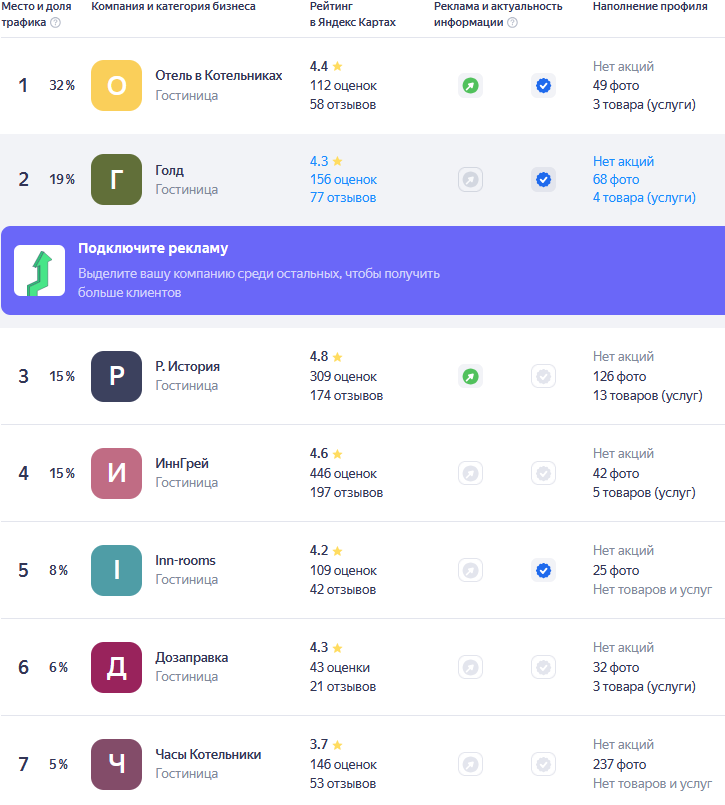Click the help icon next to 'доля трафика'

55,23
